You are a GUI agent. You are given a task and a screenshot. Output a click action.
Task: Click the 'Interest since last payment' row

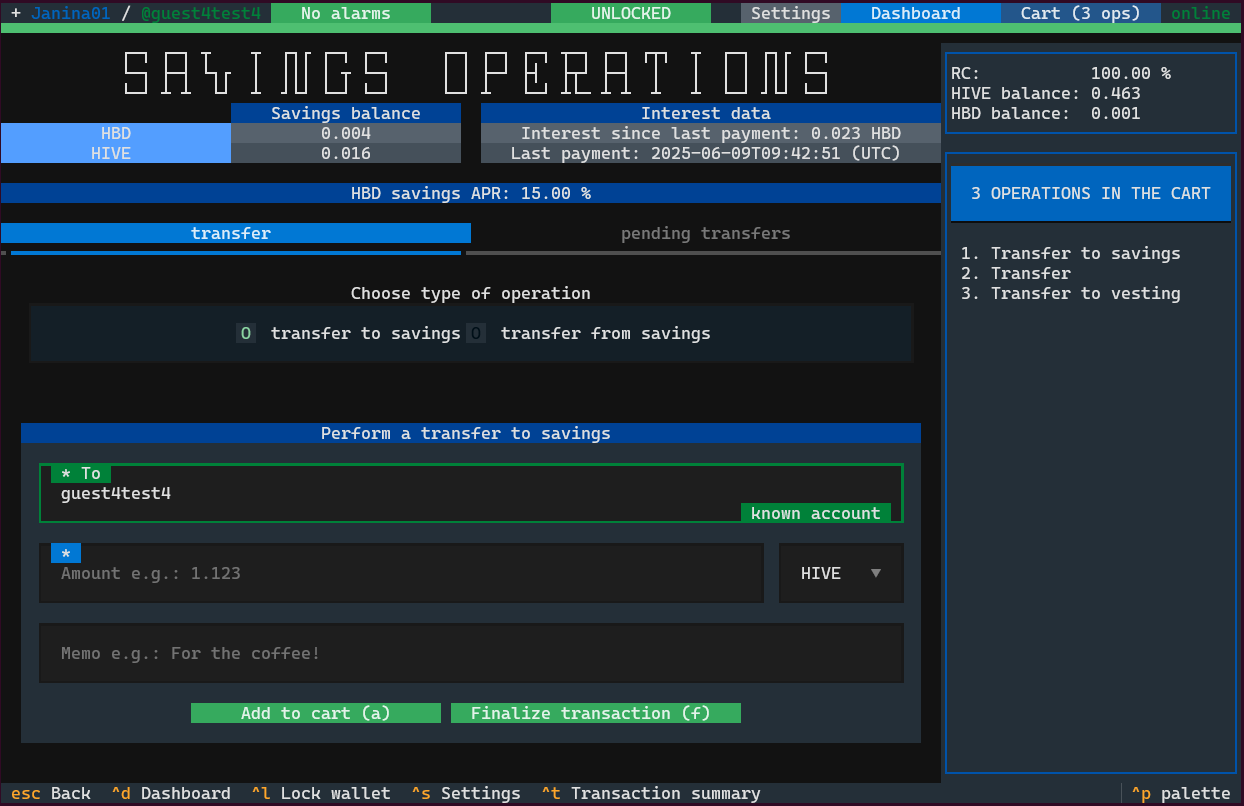click(x=711, y=133)
